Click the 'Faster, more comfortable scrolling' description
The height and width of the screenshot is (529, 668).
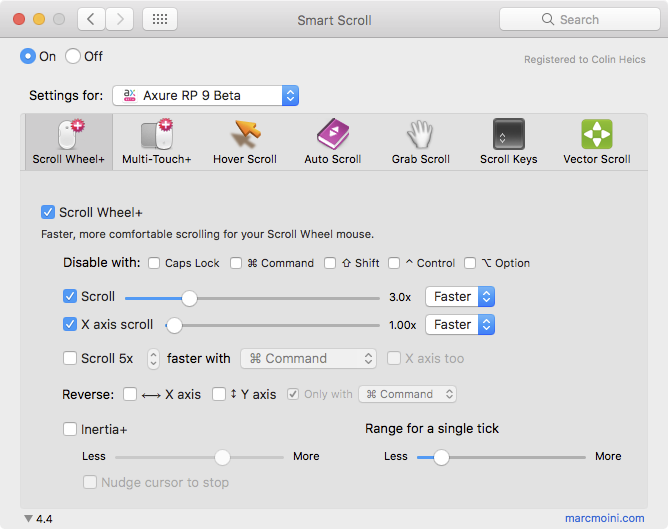(207, 234)
